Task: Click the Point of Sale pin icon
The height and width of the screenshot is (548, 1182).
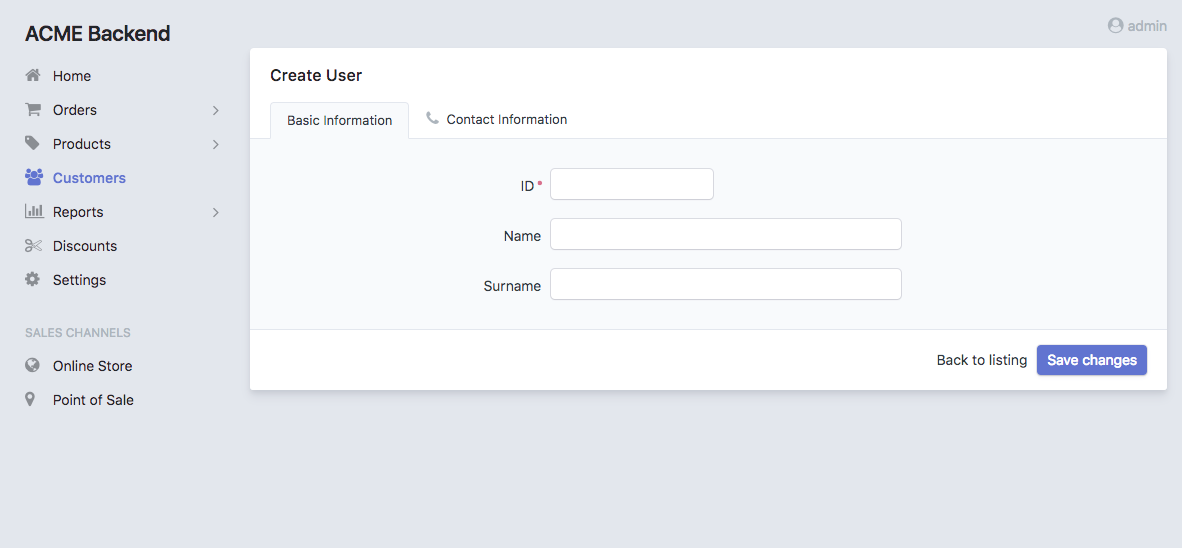Action: [31, 400]
